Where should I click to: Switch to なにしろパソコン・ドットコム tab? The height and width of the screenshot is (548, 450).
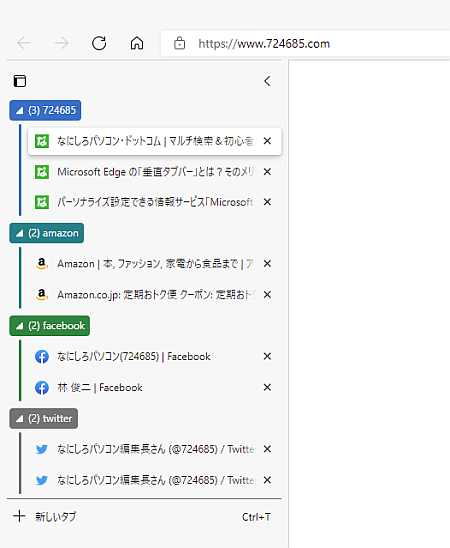point(154,141)
